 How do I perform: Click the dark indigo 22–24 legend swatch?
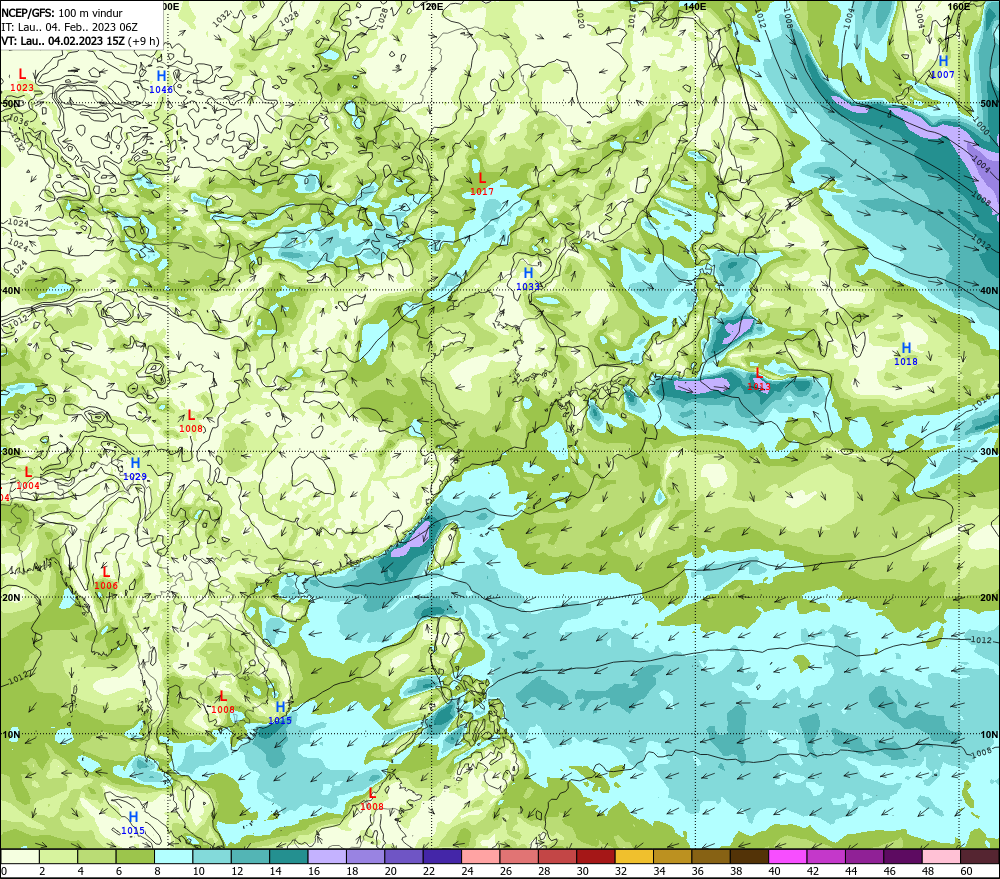[442, 856]
